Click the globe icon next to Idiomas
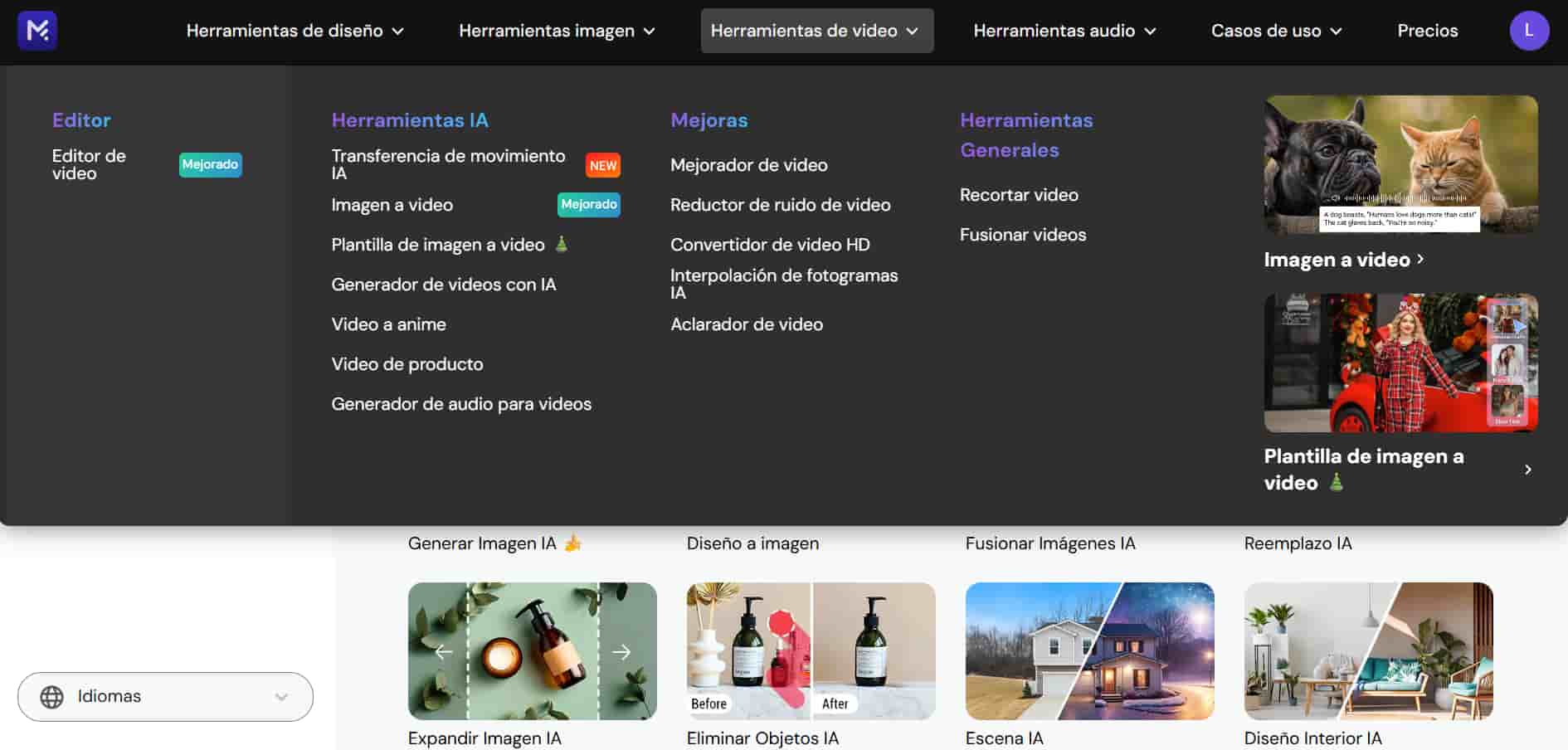This screenshot has width=1568, height=750. point(54,696)
